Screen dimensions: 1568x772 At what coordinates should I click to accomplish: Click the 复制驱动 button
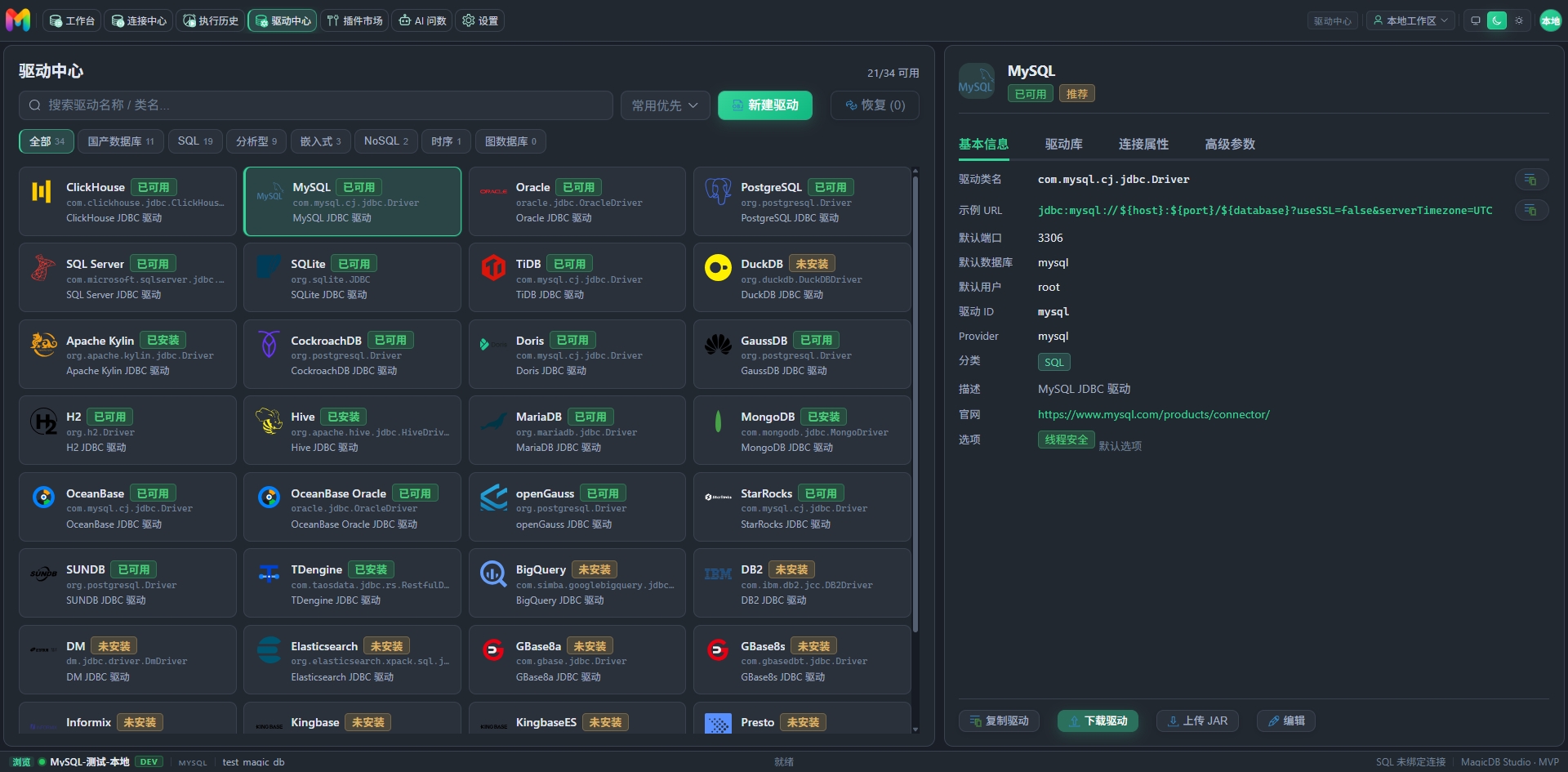click(x=999, y=721)
